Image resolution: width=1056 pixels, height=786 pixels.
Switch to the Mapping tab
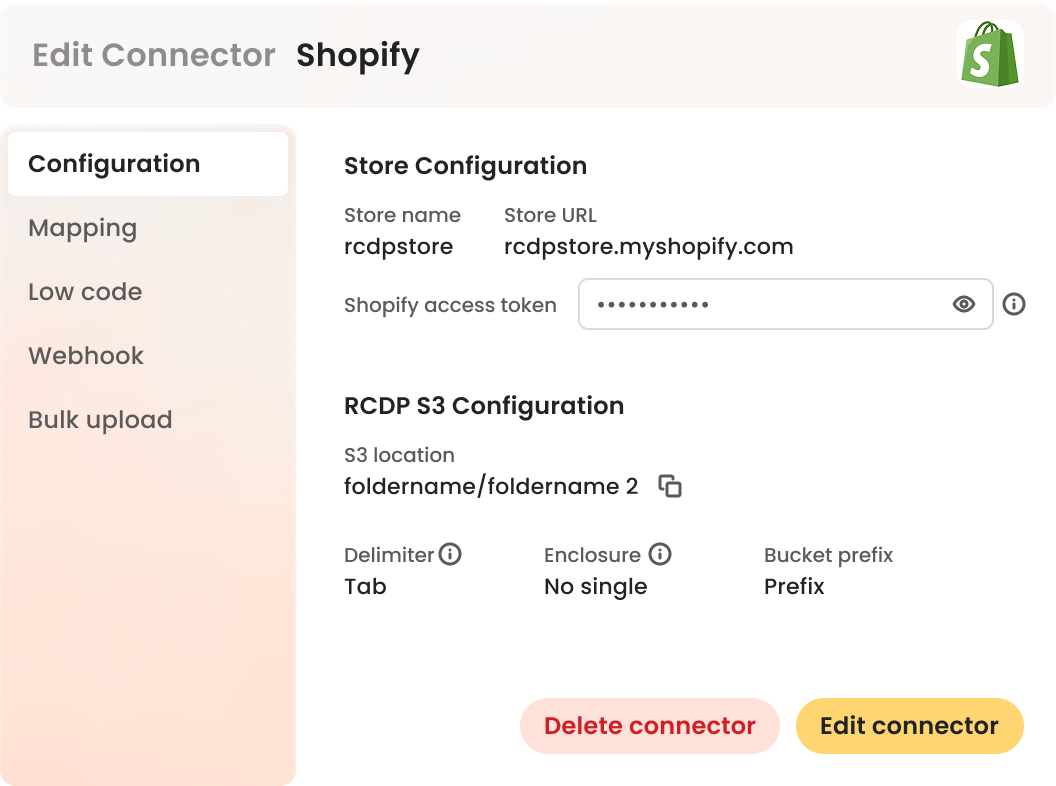click(x=83, y=228)
